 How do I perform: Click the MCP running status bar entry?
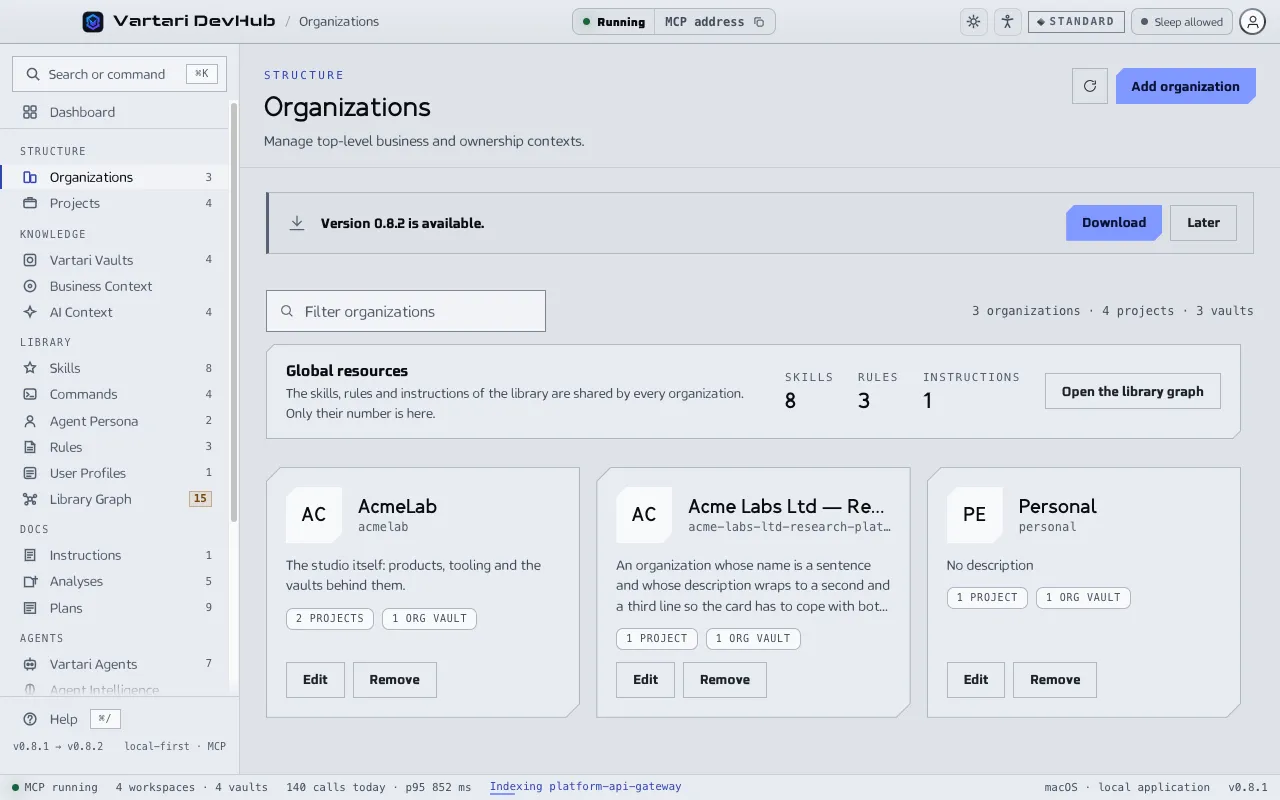click(55, 787)
